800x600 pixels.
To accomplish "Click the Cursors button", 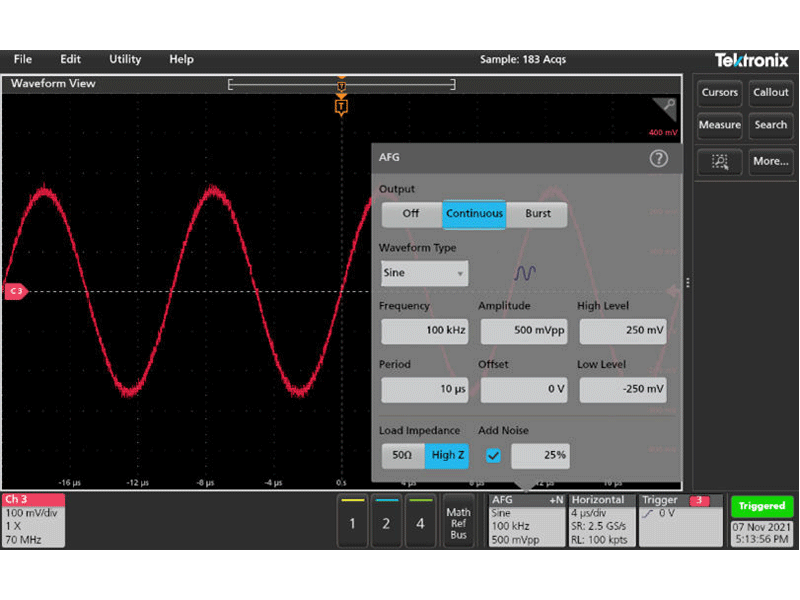I will (x=719, y=92).
